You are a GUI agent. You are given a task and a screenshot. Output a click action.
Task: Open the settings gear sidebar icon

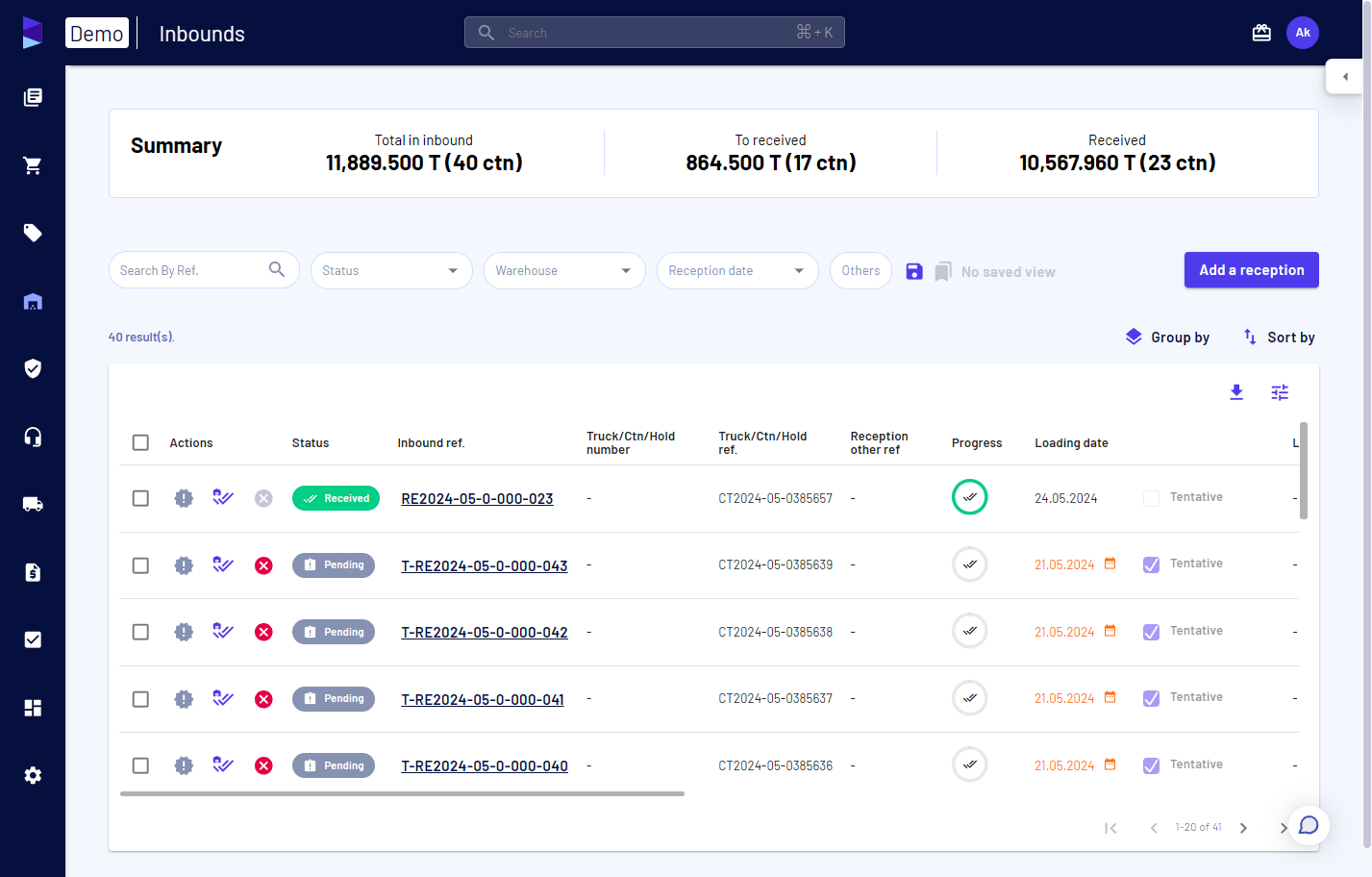click(33, 775)
